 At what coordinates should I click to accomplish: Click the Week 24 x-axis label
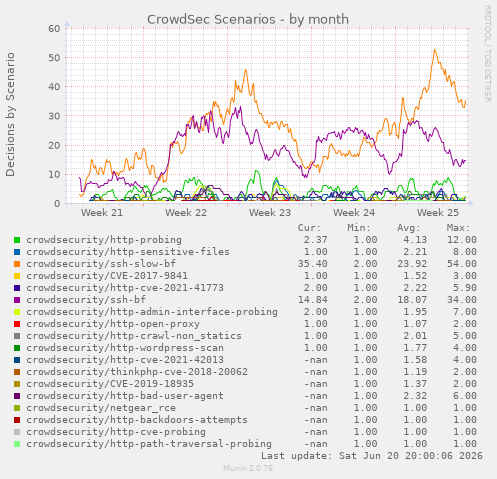(x=354, y=213)
